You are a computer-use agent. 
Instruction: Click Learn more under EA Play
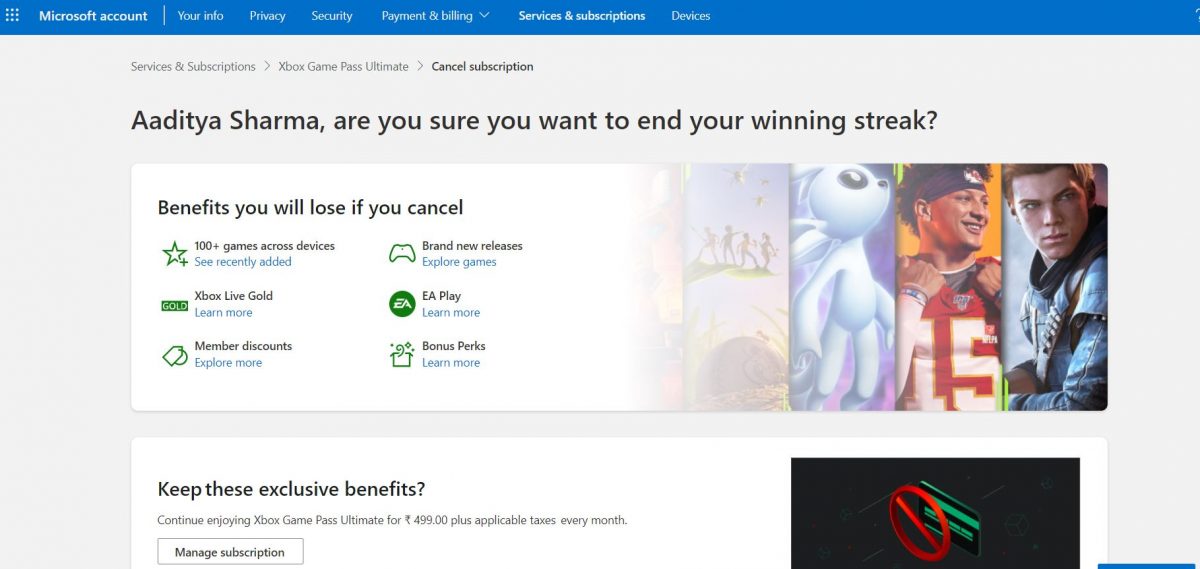pos(451,313)
